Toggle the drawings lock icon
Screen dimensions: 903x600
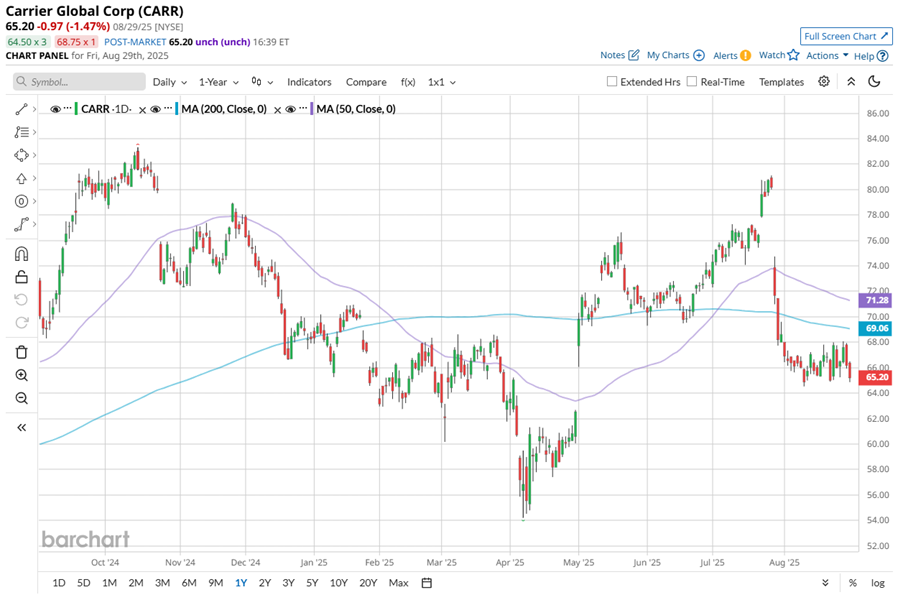coord(21,277)
